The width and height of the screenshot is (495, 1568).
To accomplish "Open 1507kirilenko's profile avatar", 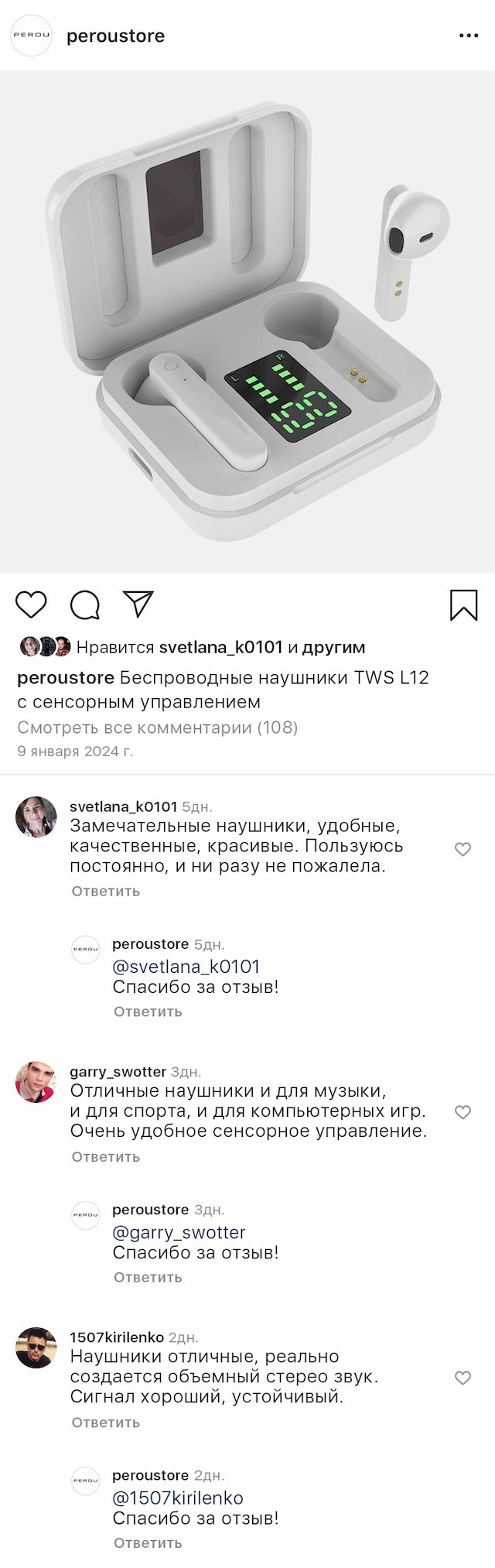I will pyautogui.click(x=36, y=1347).
